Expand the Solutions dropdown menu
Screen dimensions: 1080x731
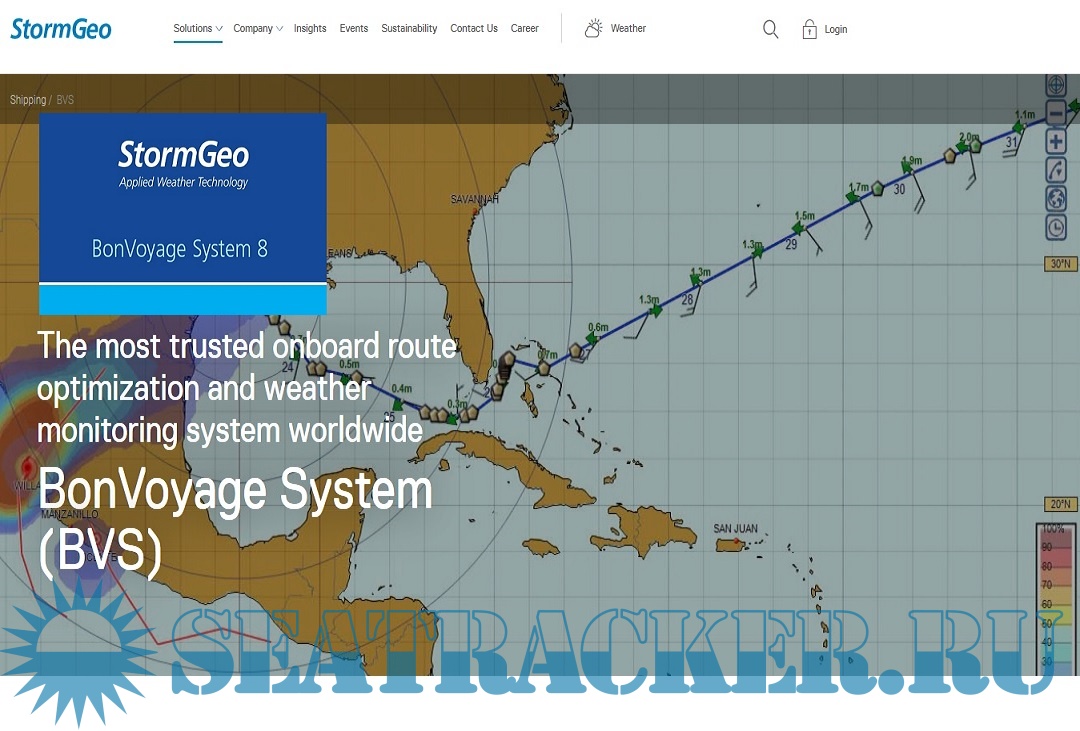tap(197, 29)
